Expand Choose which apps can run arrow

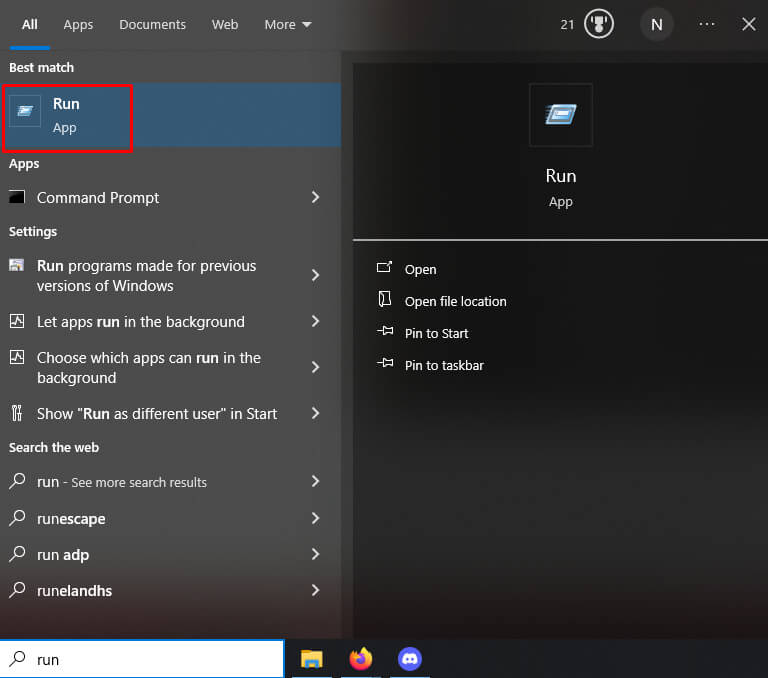click(x=315, y=367)
